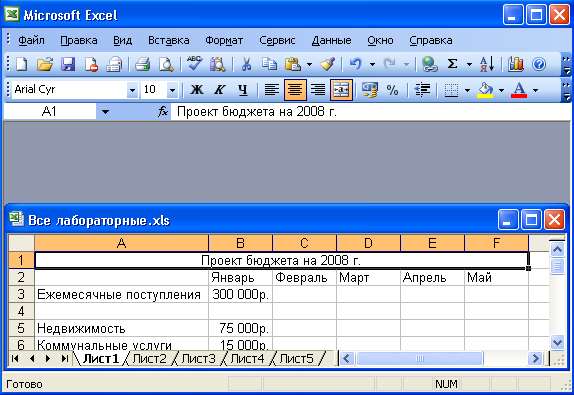Click the Permission document icon

[x=91, y=64]
